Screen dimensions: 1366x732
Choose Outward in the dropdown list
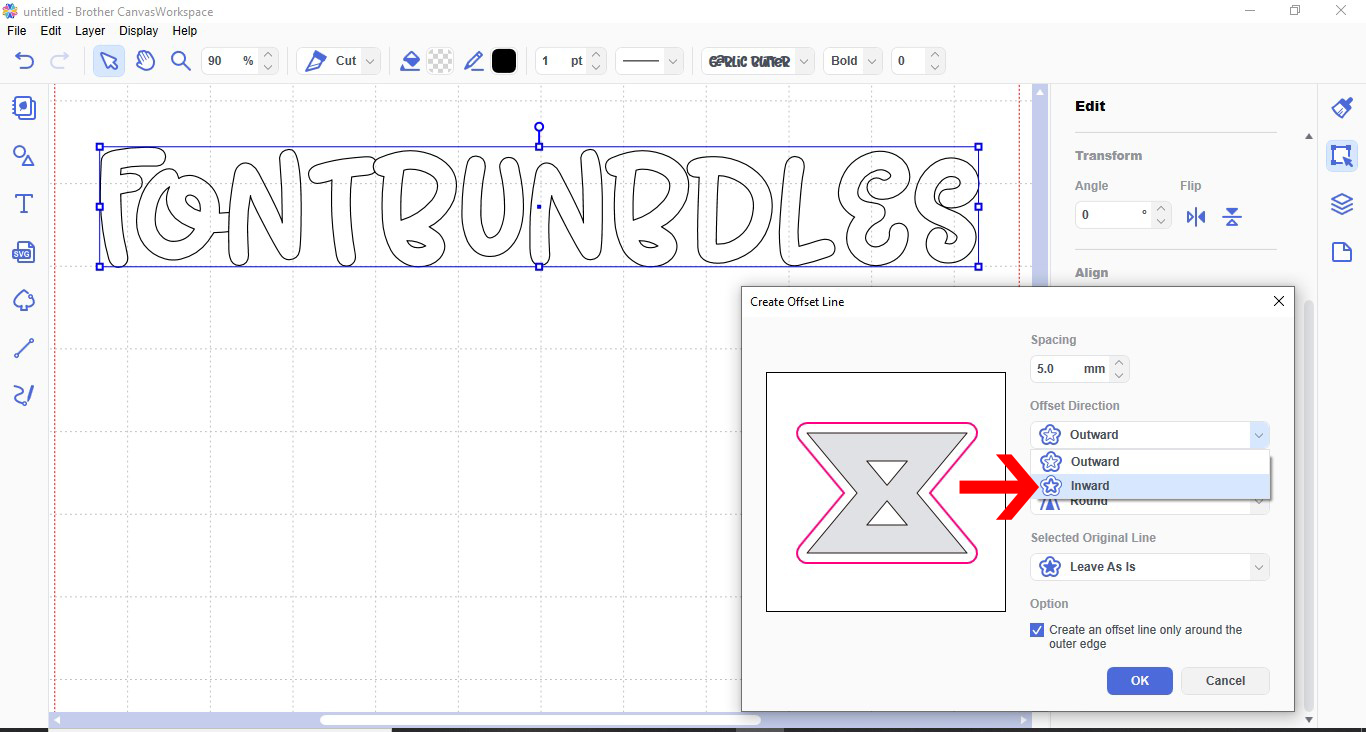click(x=1150, y=462)
